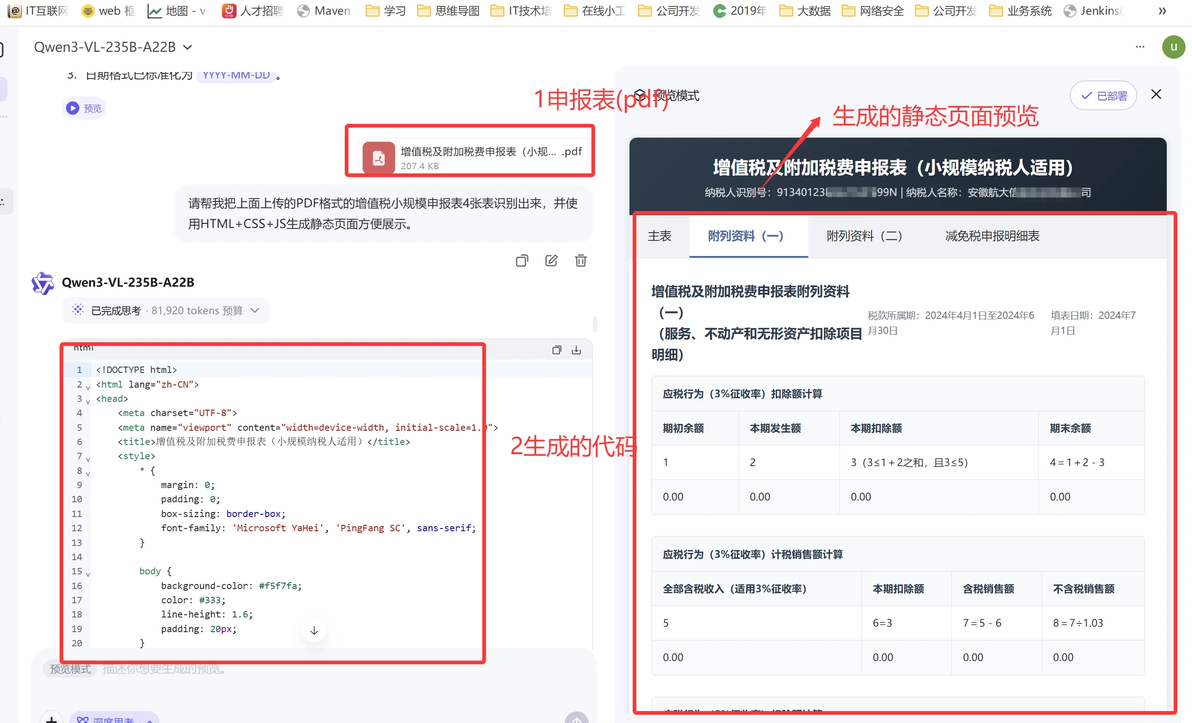Viewport: 1192px width, 723px height.
Task: Delete the message with trash icon
Action: 581,261
